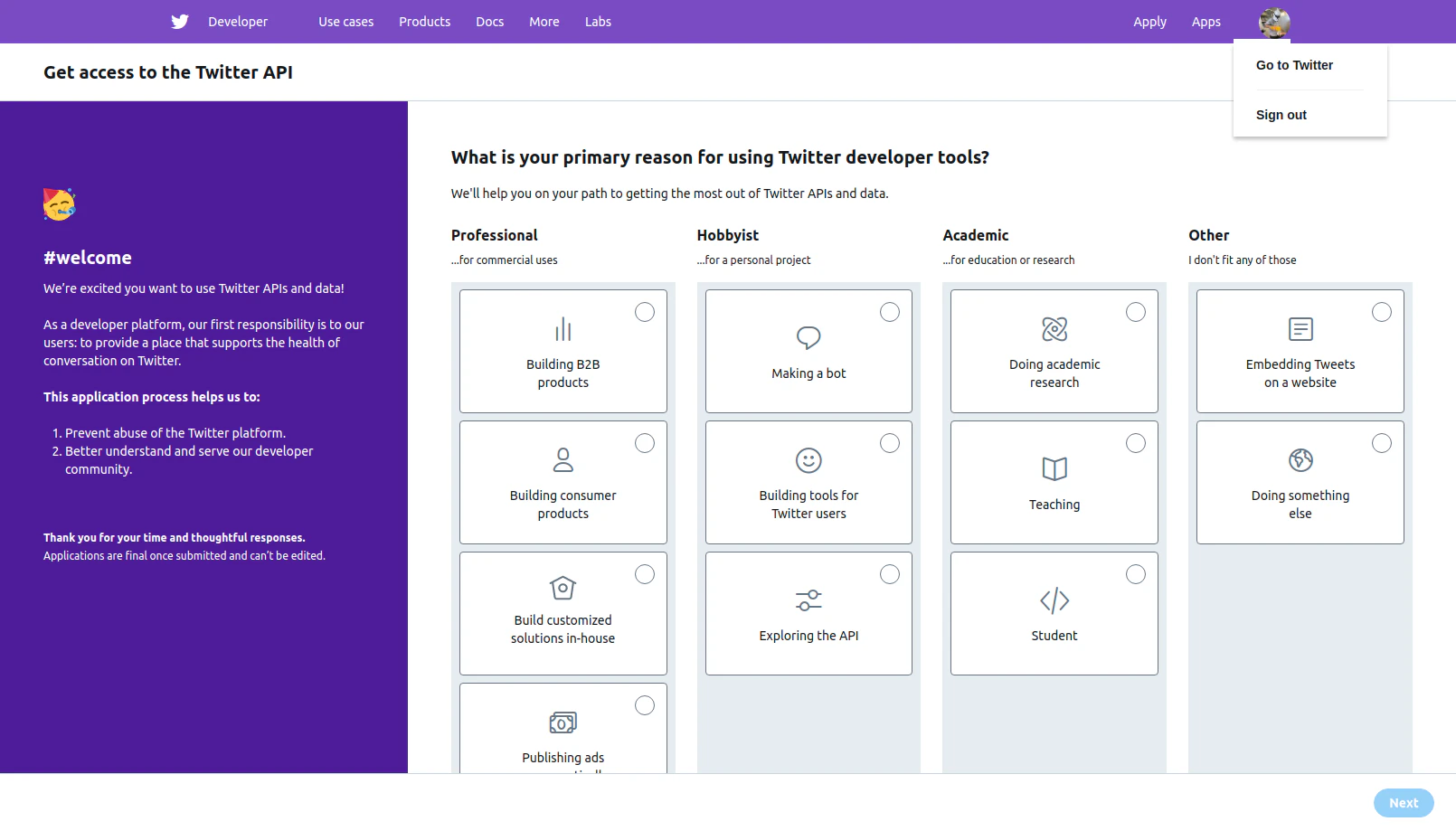The height and width of the screenshot is (831, 1456).
Task: Select the Building tools for Twitter users radio
Action: coord(890,443)
